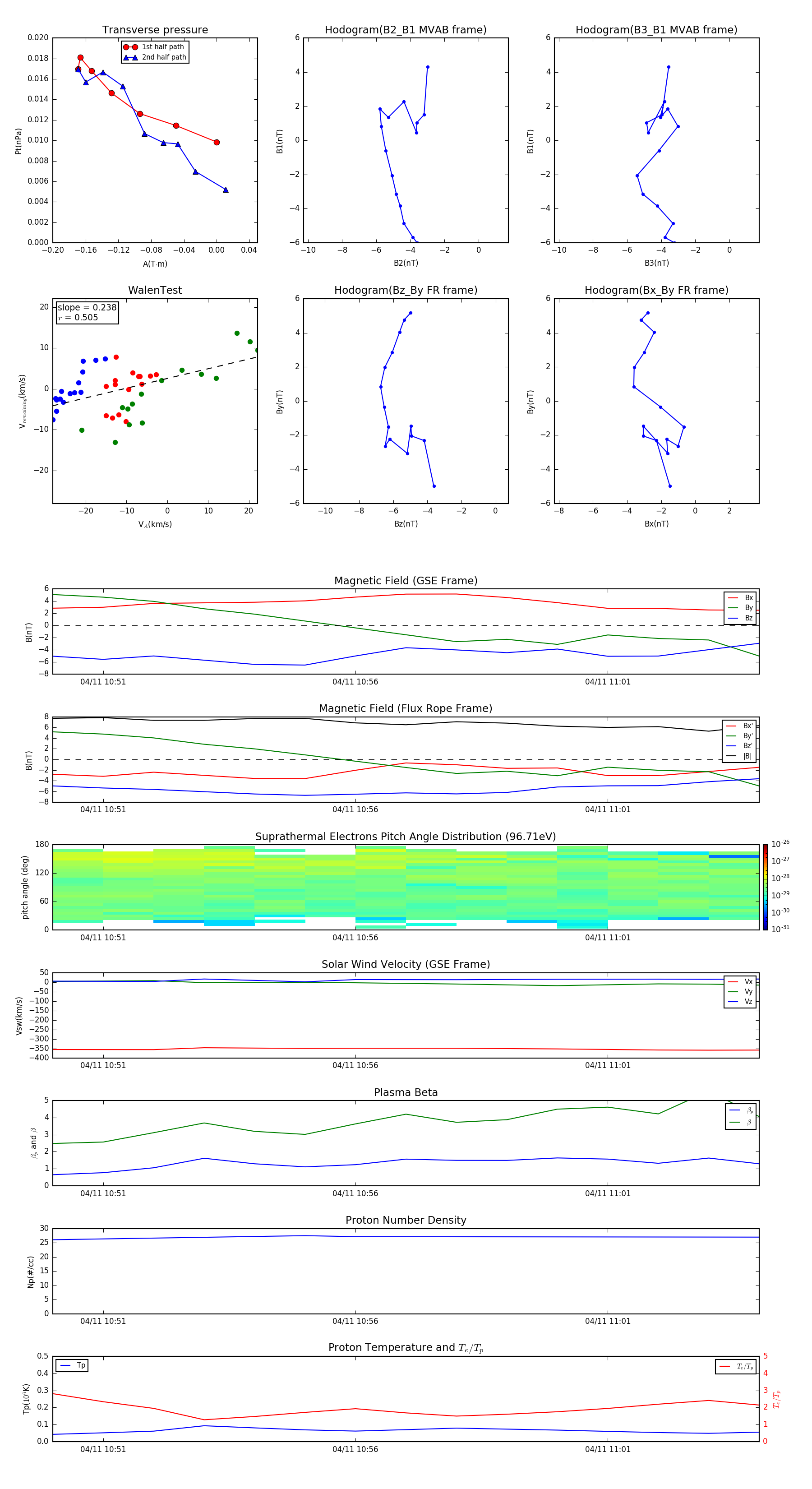This screenshot has height=1489, width=812.
Task: Click the "Np(#/cc)" y-axis label
Action: pyautogui.click(x=31, y=1272)
